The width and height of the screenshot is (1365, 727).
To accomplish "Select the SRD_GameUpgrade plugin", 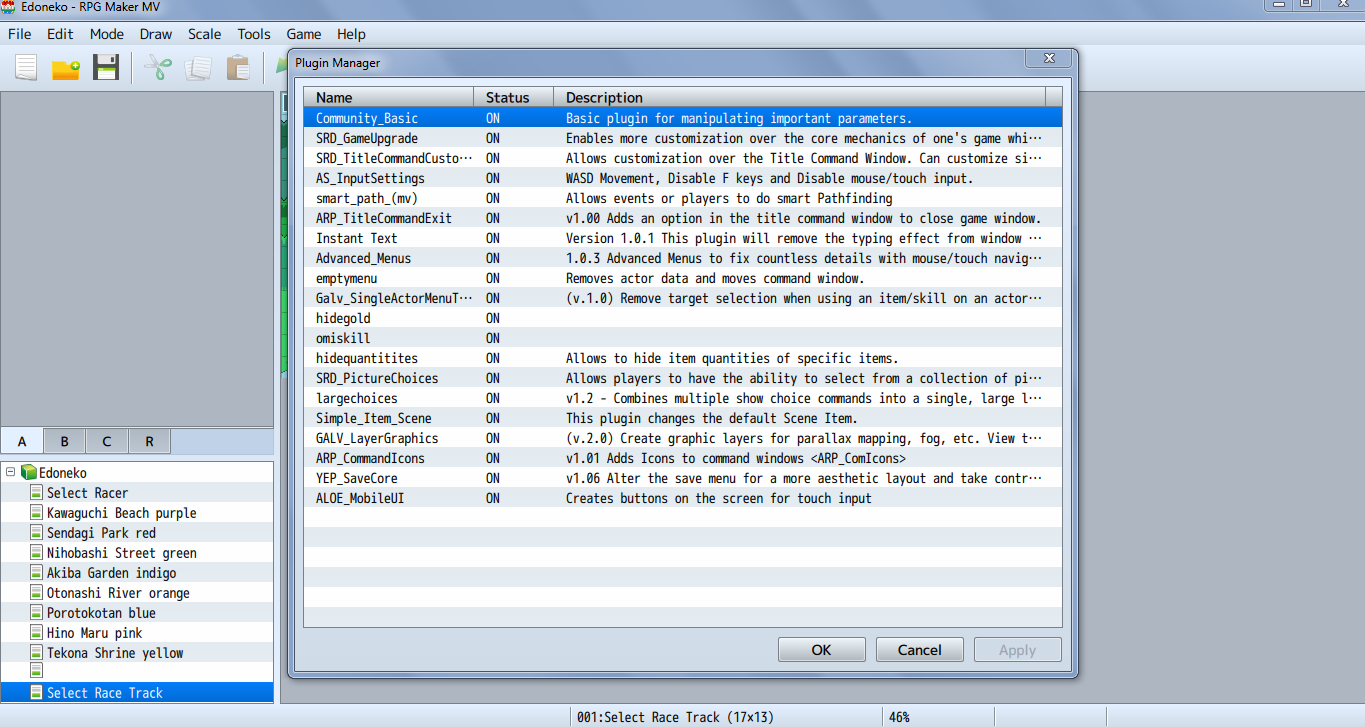I will tap(683, 138).
